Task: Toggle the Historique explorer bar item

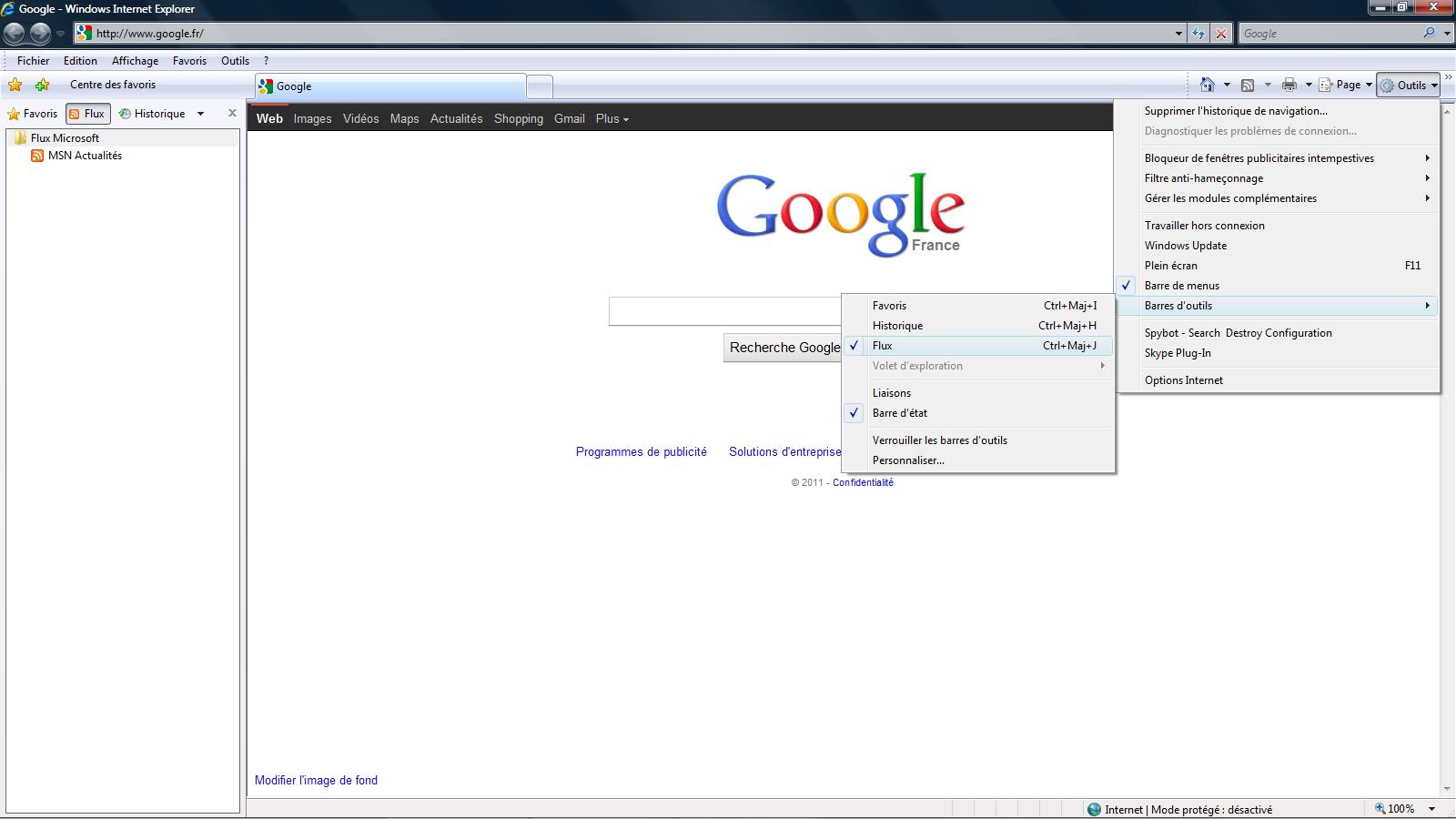Action: (978, 326)
